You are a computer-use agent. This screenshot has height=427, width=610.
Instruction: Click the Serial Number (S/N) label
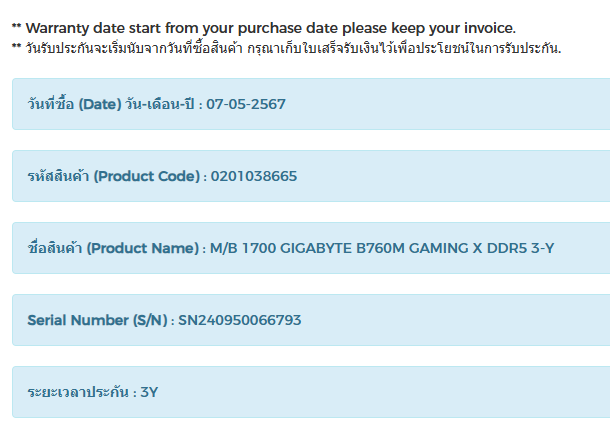(97, 320)
